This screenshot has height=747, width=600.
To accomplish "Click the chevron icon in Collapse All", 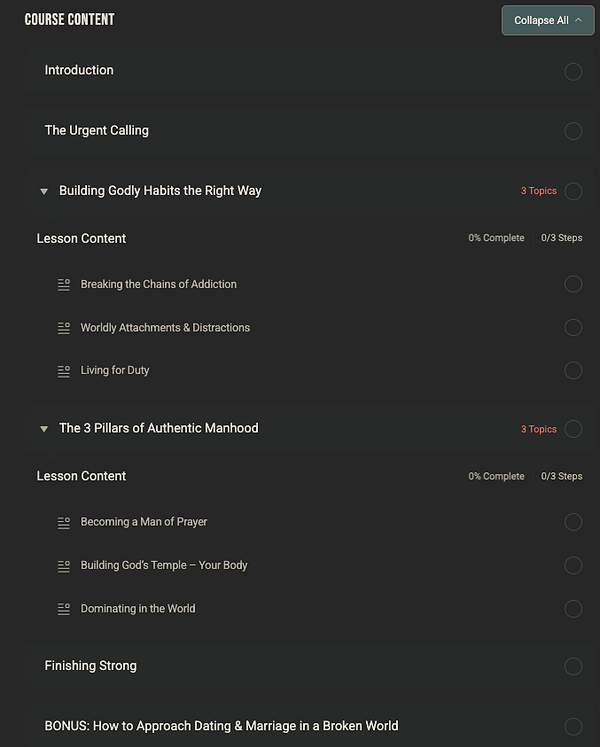I will (578, 20).
